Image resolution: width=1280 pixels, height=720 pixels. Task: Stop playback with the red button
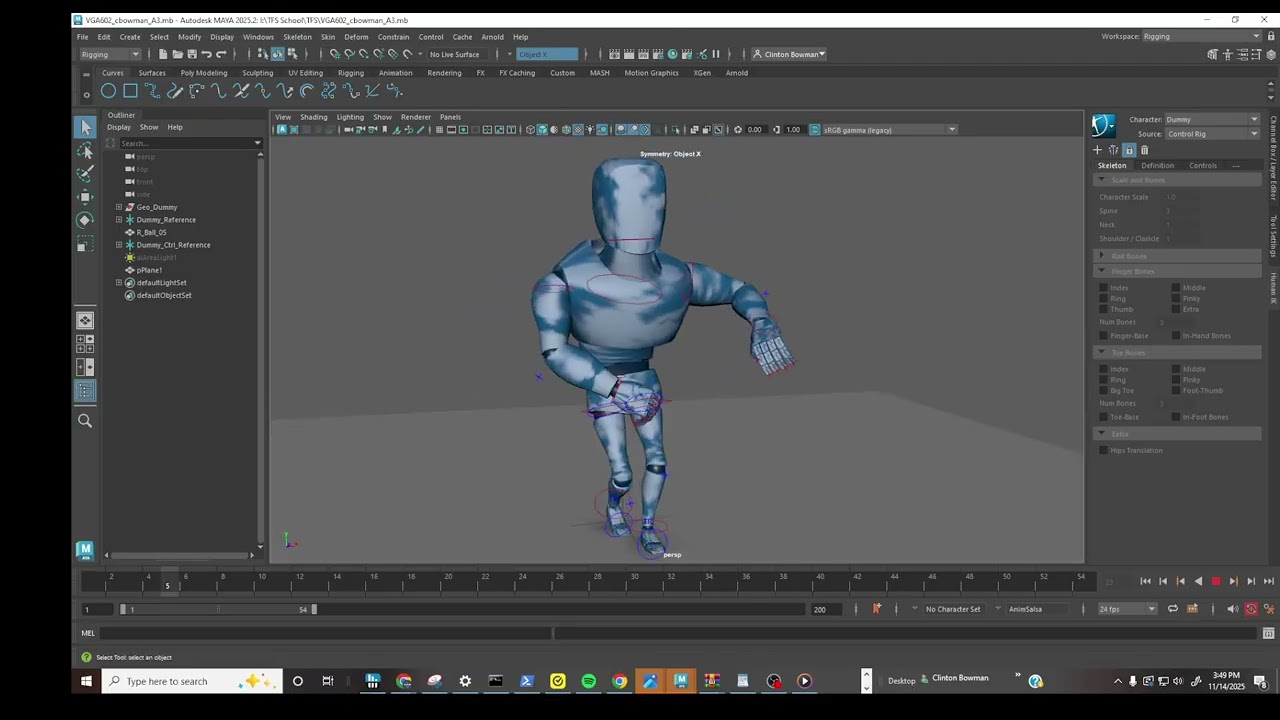click(x=1216, y=581)
